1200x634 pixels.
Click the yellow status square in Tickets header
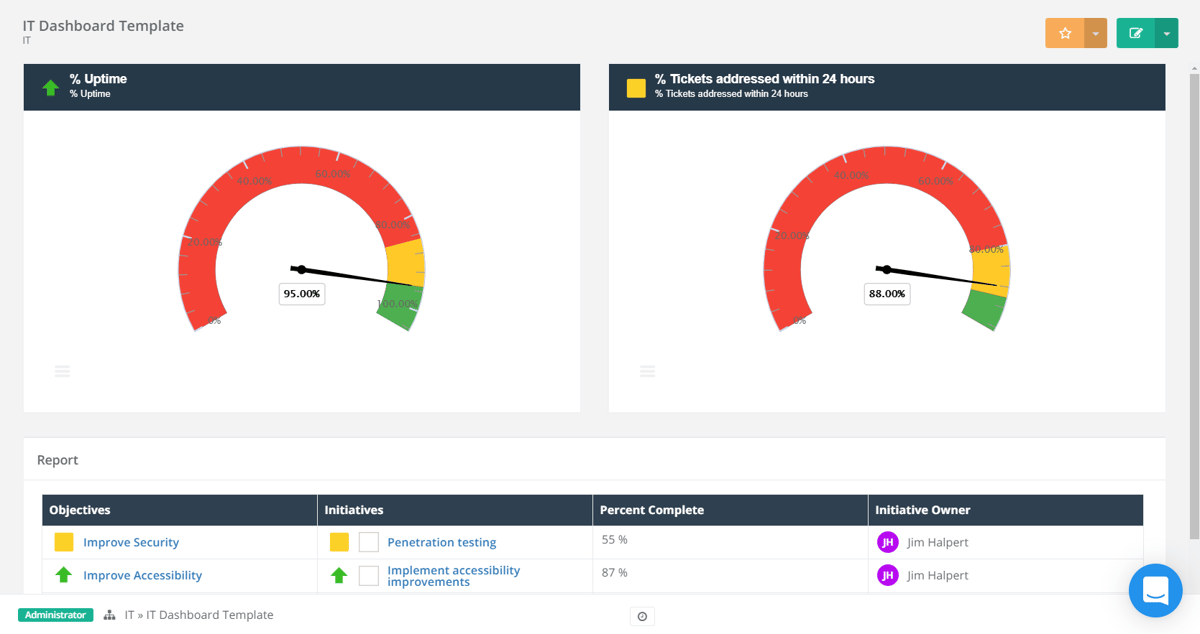pyautogui.click(x=636, y=88)
